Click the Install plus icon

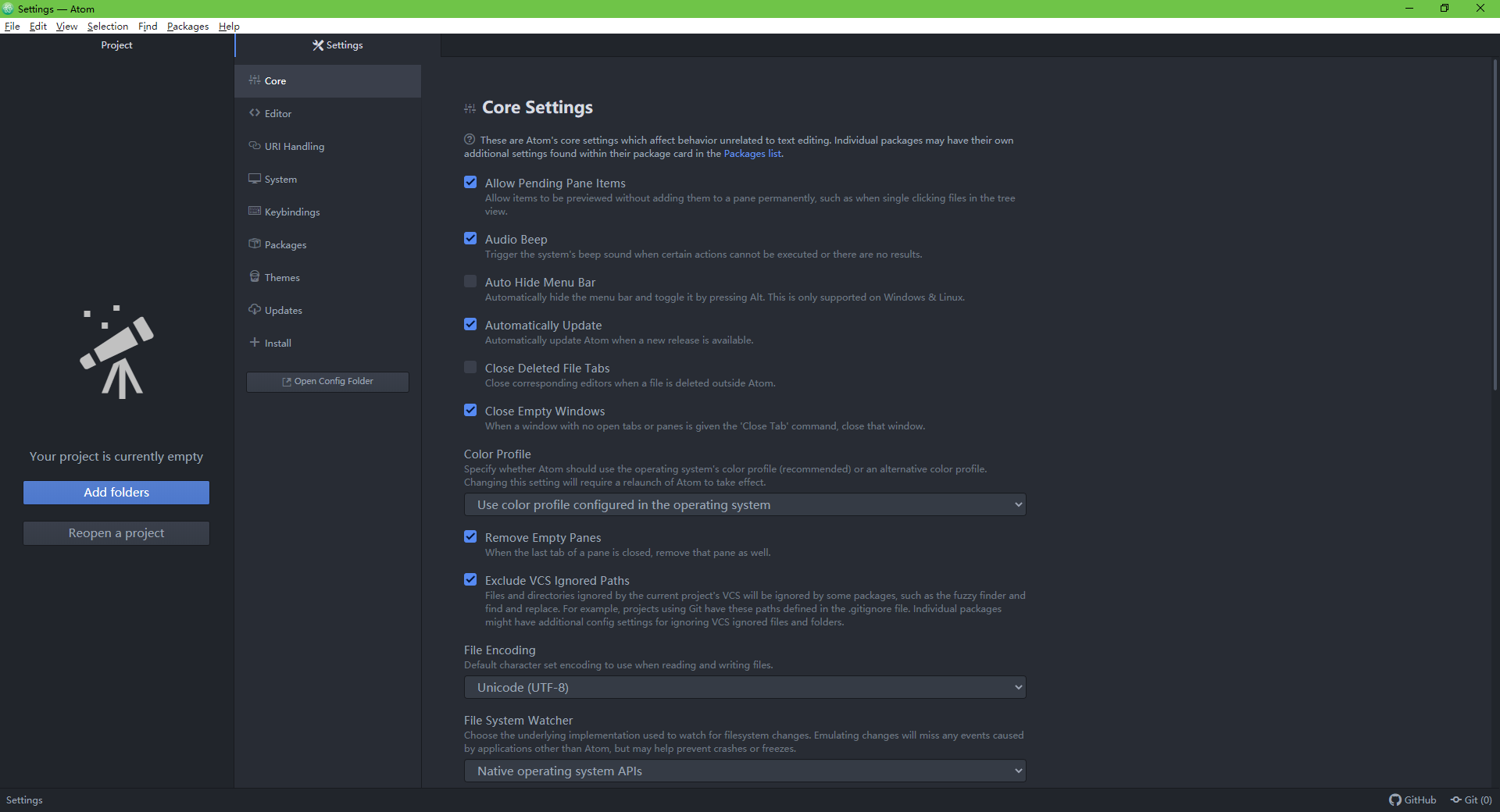coord(255,343)
